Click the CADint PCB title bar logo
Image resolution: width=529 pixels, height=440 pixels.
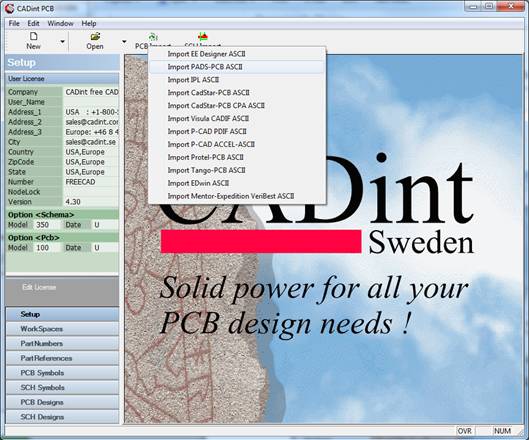(9, 8)
